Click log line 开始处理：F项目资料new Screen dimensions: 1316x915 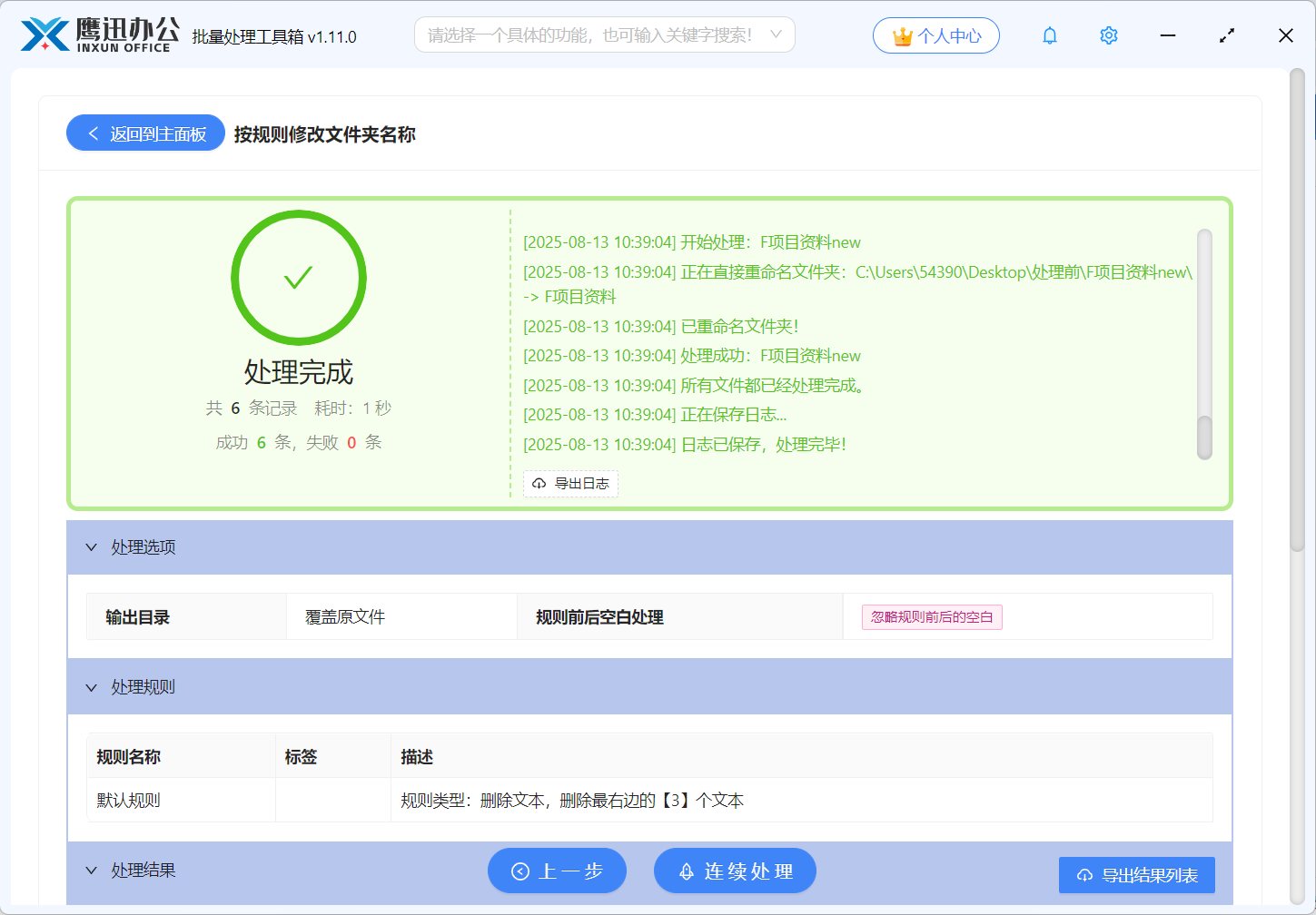(x=692, y=242)
